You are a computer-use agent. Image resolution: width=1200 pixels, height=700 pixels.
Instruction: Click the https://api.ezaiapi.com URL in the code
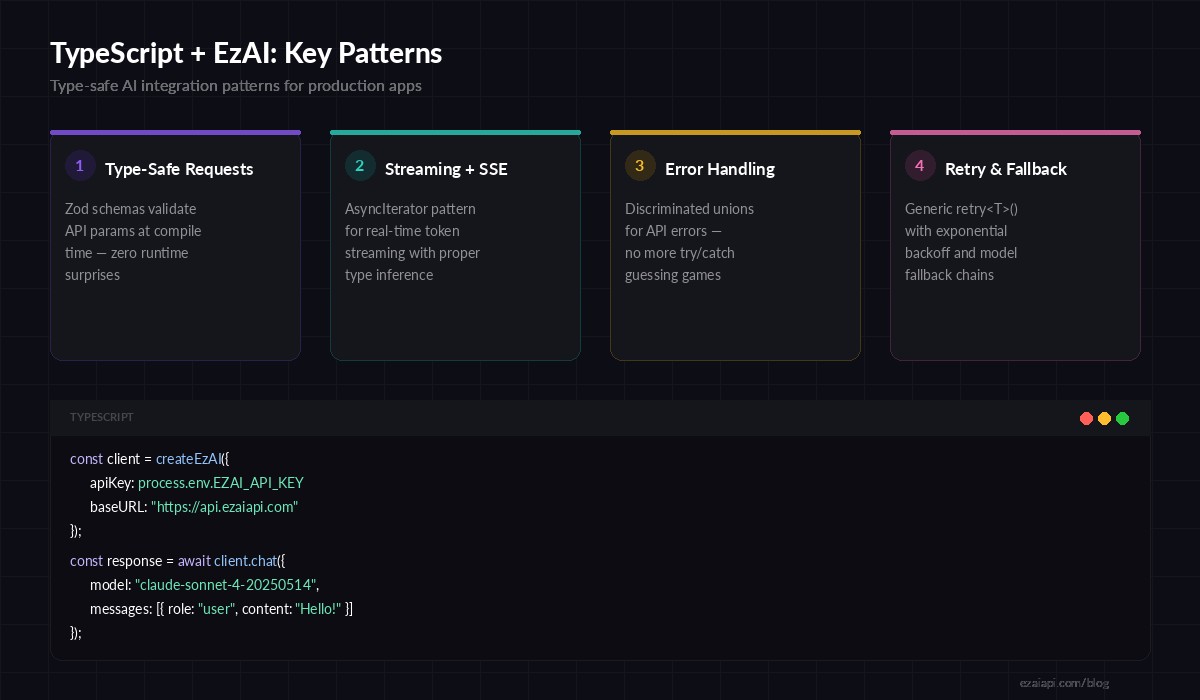click(225, 507)
